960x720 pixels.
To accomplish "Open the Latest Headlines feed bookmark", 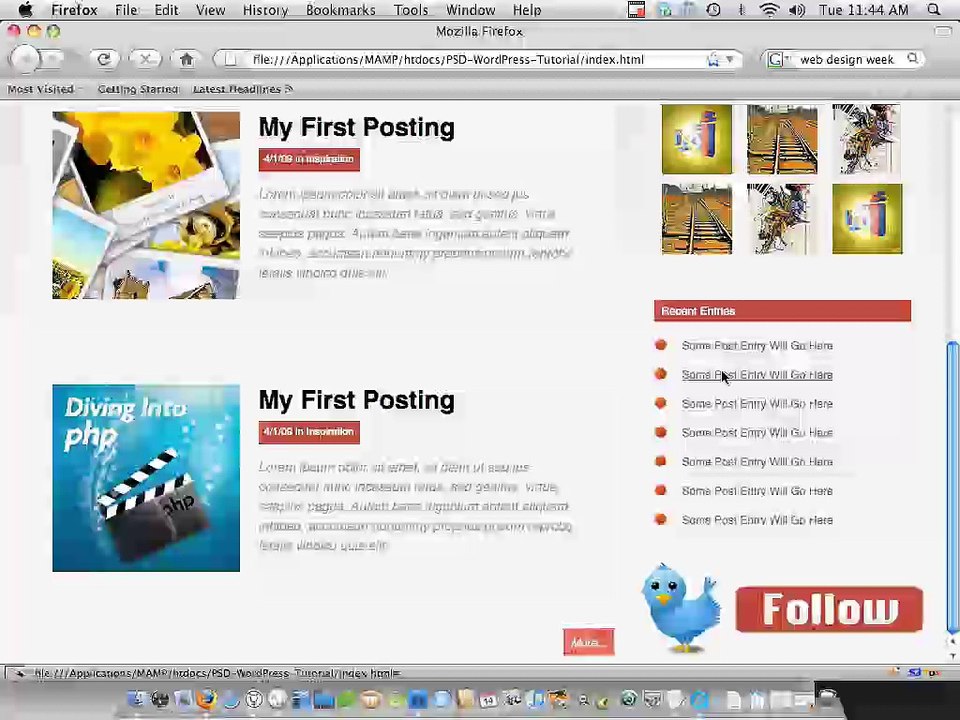I will (x=242, y=89).
